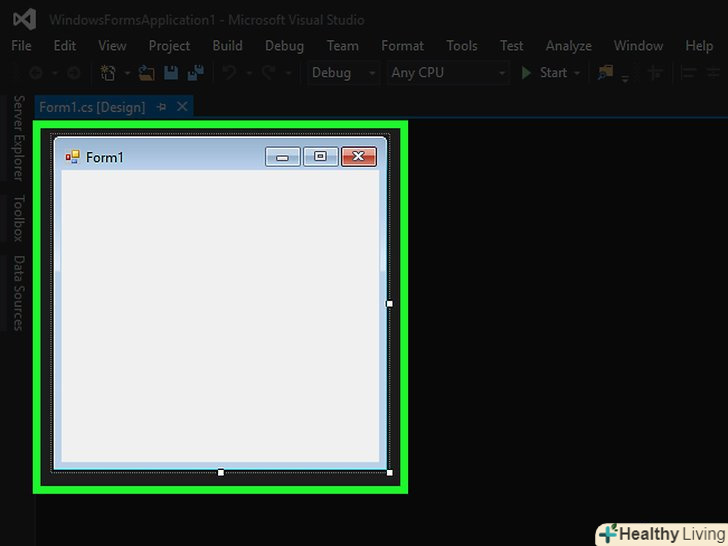Open the Server Explorer side panel
This screenshot has width=728, height=546.
[x=18, y=137]
